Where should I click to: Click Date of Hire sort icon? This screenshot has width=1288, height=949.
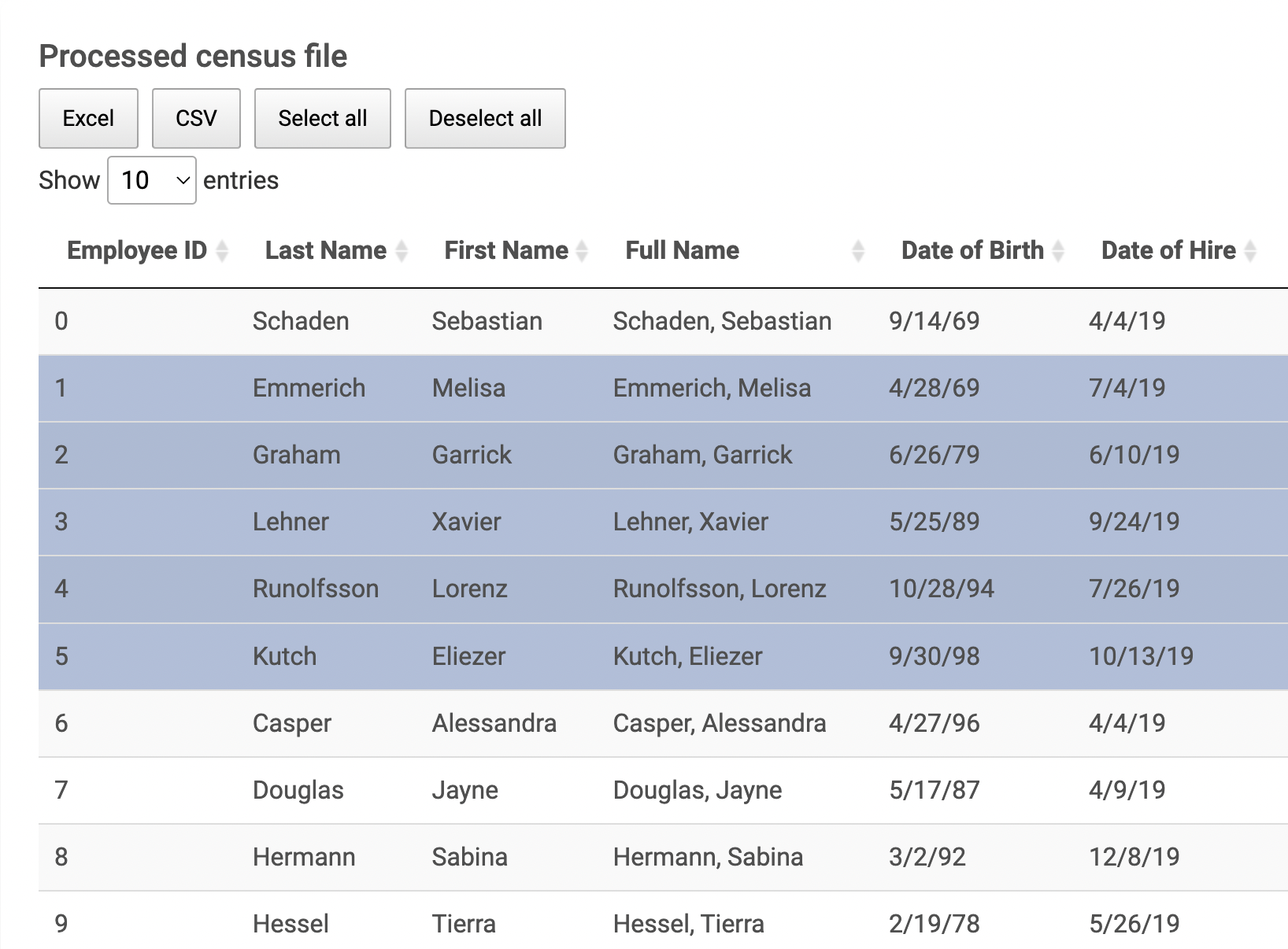point(1250,251)
